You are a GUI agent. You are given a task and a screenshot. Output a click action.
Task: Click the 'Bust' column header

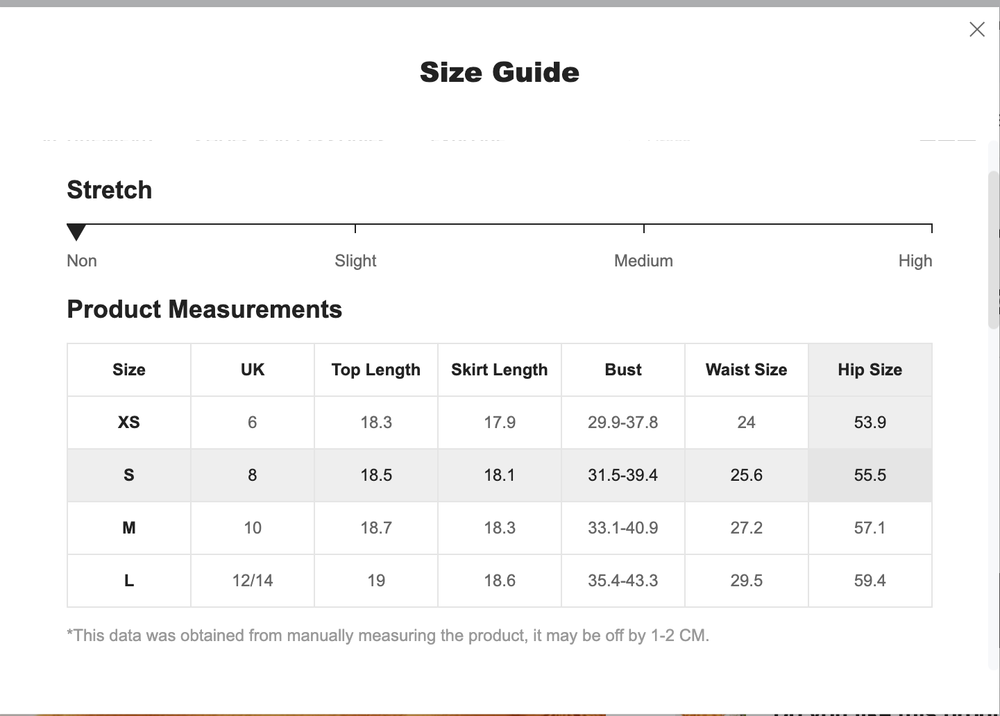(623, 370)
